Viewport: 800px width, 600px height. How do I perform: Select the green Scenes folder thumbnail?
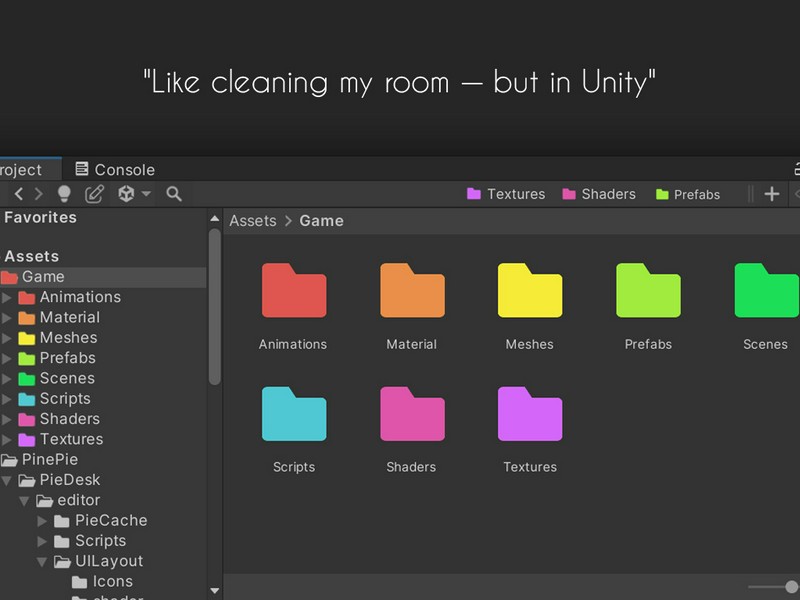click(767, 290)
